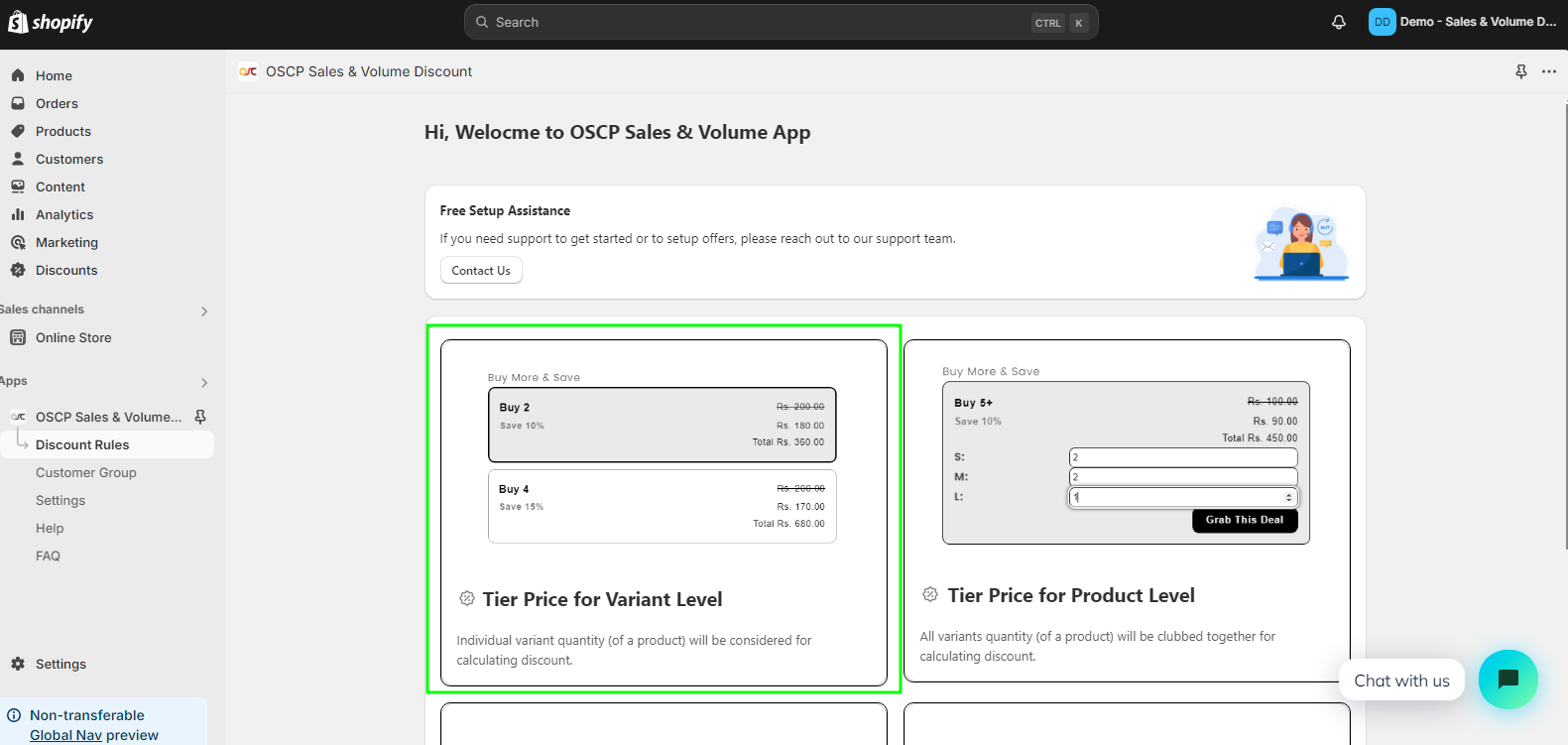
Task: Click the Home icon in sidebar
Action: click(18, 75)
